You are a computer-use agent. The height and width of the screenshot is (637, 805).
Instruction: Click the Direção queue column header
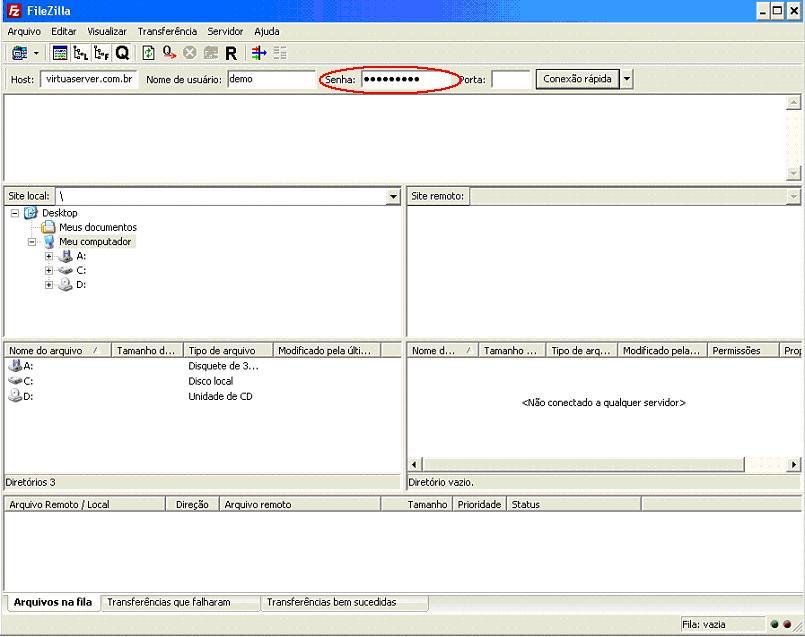point(193,505)
